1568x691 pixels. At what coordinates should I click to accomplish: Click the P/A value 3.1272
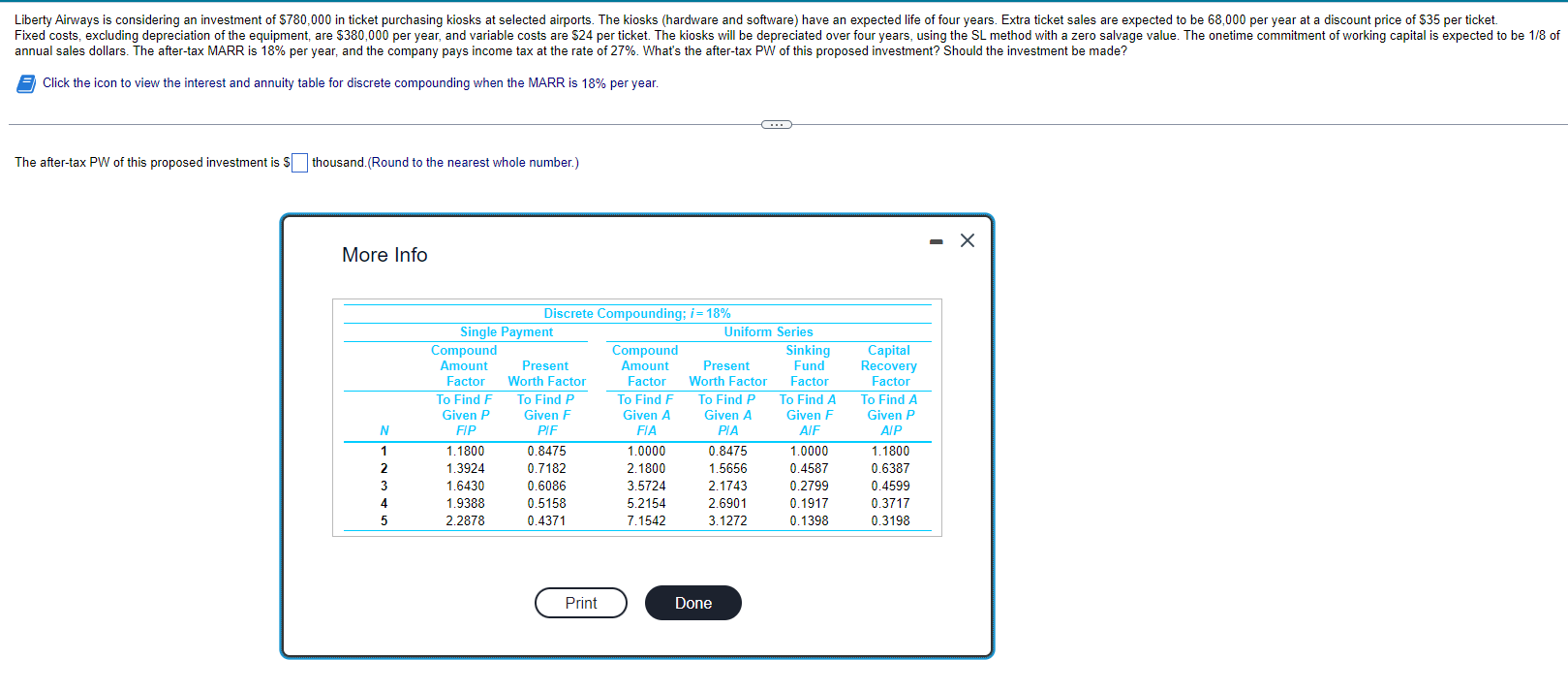pos(727,520)
